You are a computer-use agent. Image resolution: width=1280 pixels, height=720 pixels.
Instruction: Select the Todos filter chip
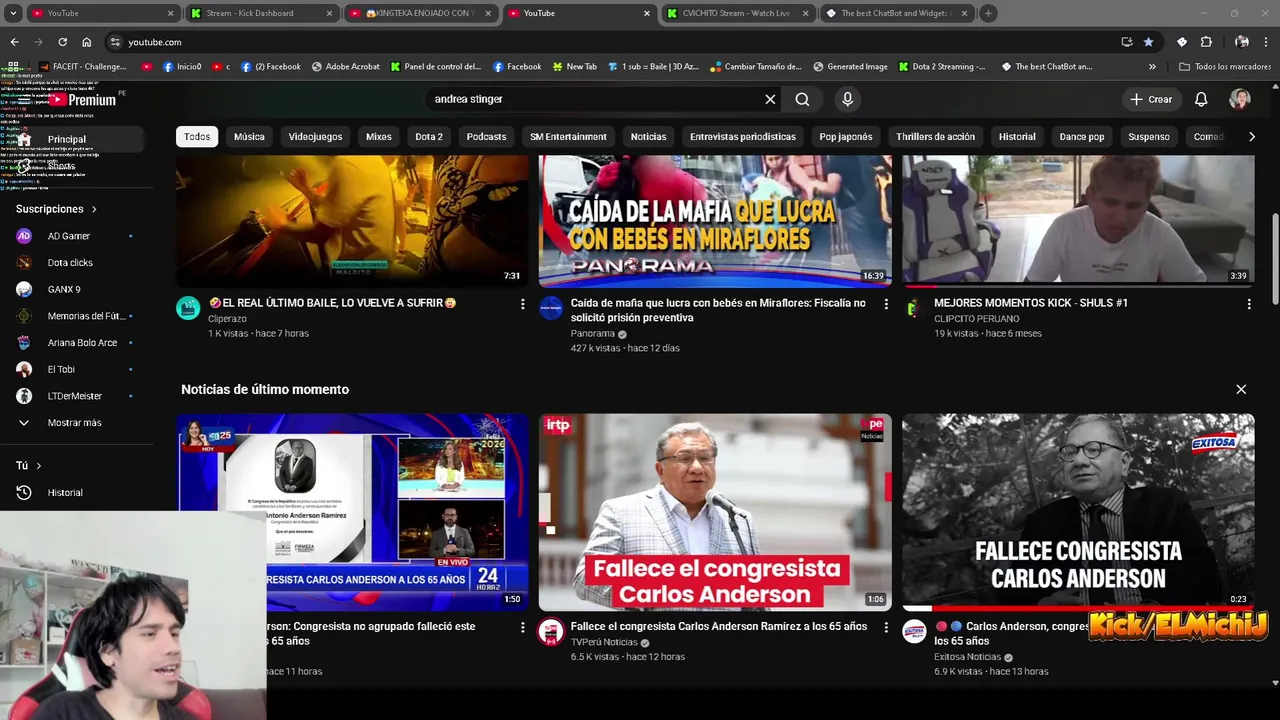197,137
